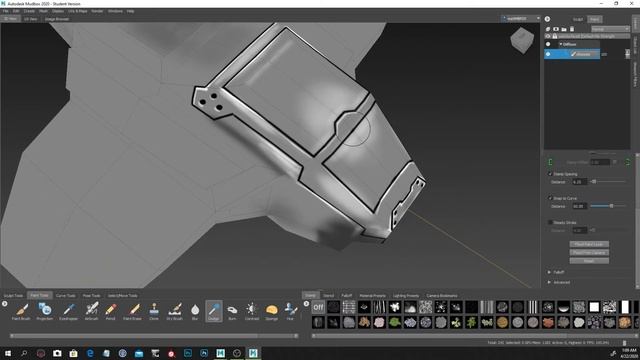Select the Projection paint tool
Screen dimensions: 640x360
[x=45, y=311]
